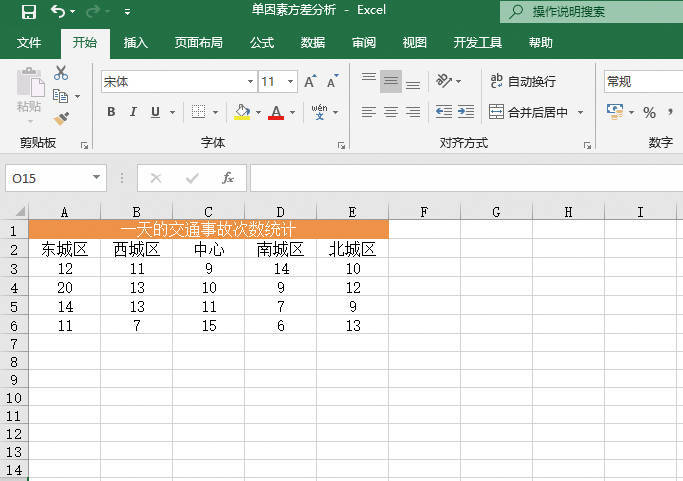
Task: Switch to the 公式 (Formulas) tab
Action: [262, 43]
